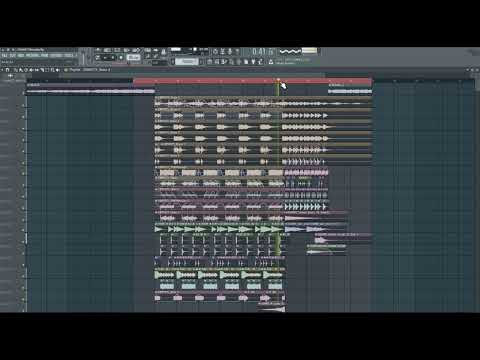
Task: Open the Playlist view shortcut icon
Action: tap(209, 62)
